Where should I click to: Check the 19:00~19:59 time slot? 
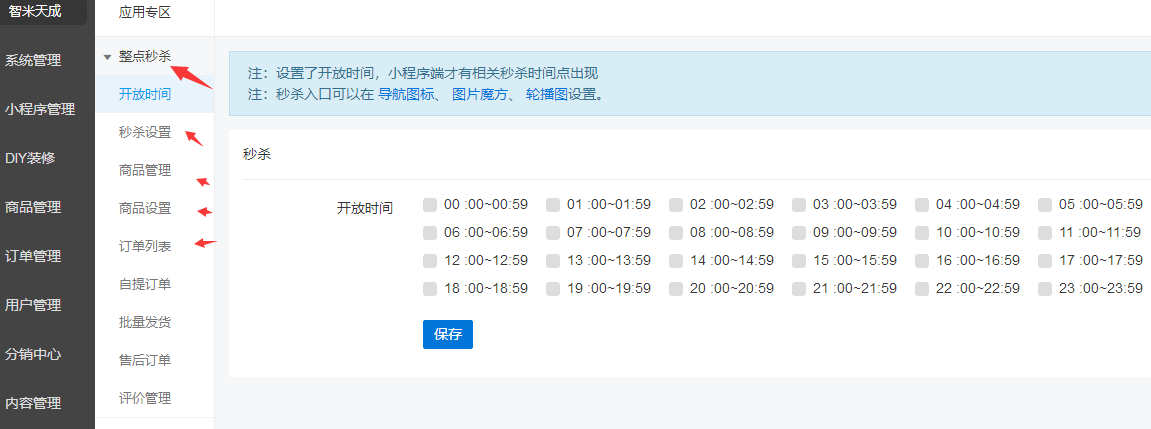point(553,289)
